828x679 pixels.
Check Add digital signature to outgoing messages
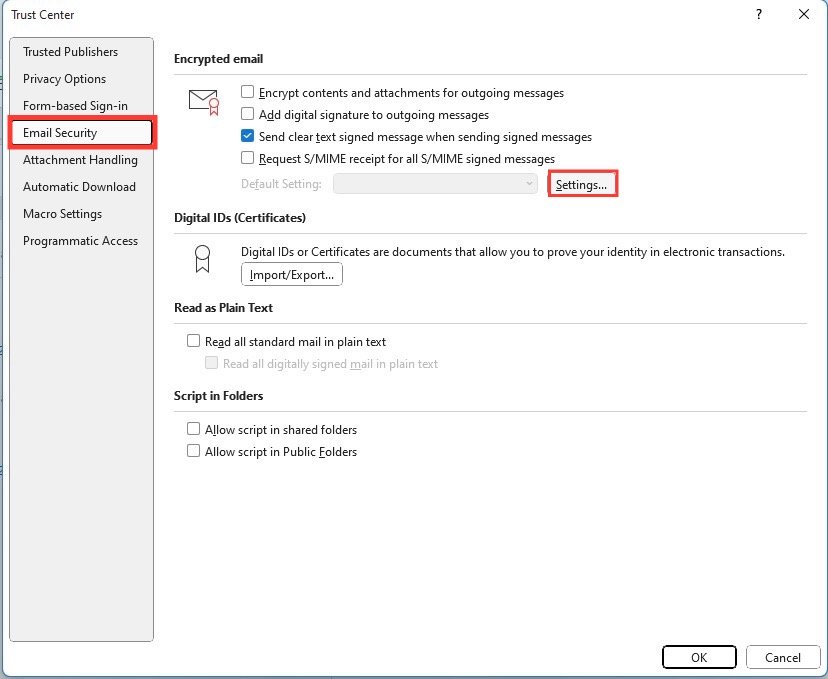247,114
